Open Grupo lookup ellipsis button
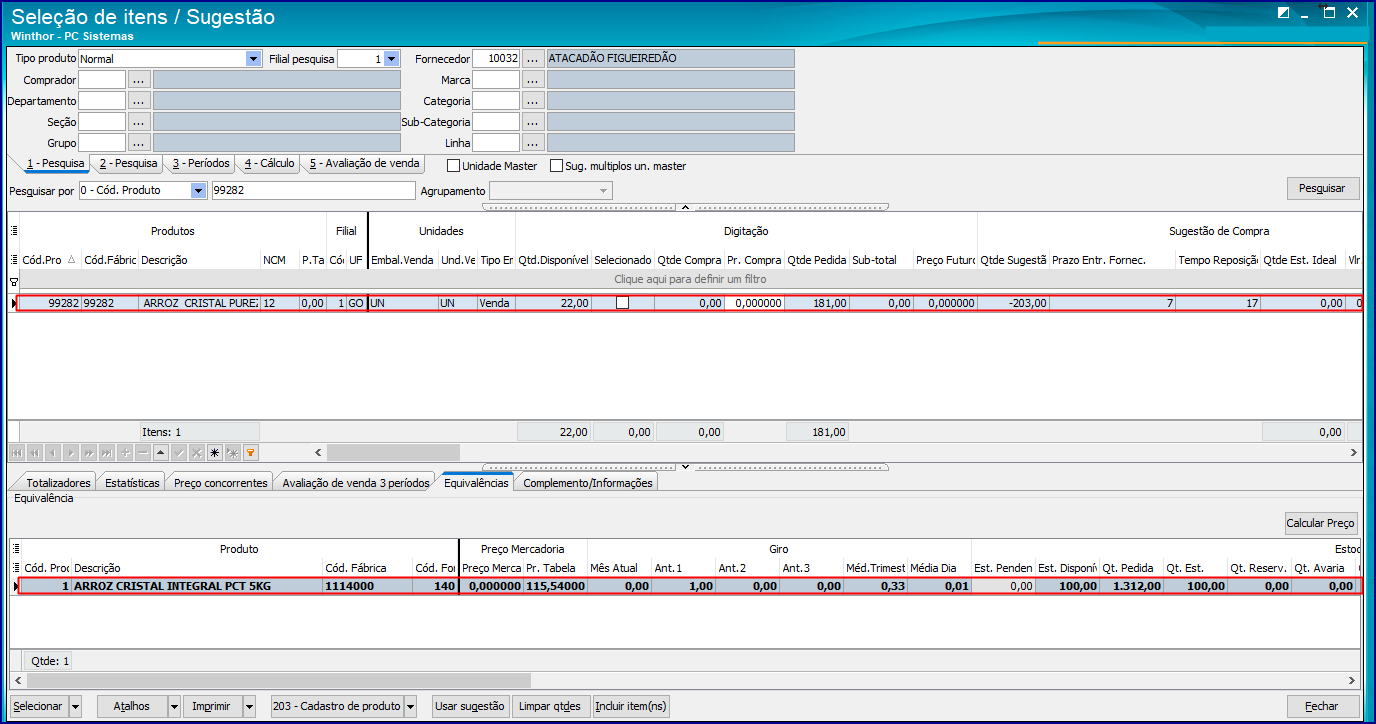Viewport: 1376px width, 724px height. click(x=139, y=143)
